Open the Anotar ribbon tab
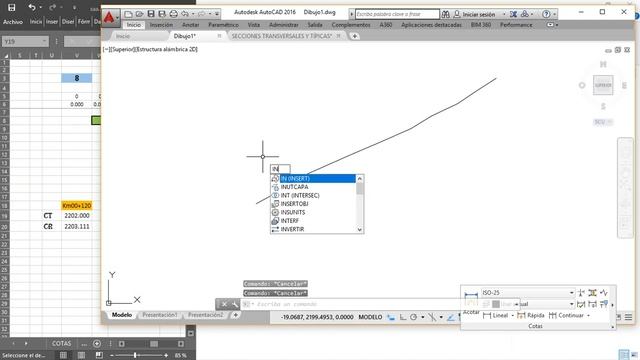The width and height of the screenshot is (640, 360). [190, 25]
